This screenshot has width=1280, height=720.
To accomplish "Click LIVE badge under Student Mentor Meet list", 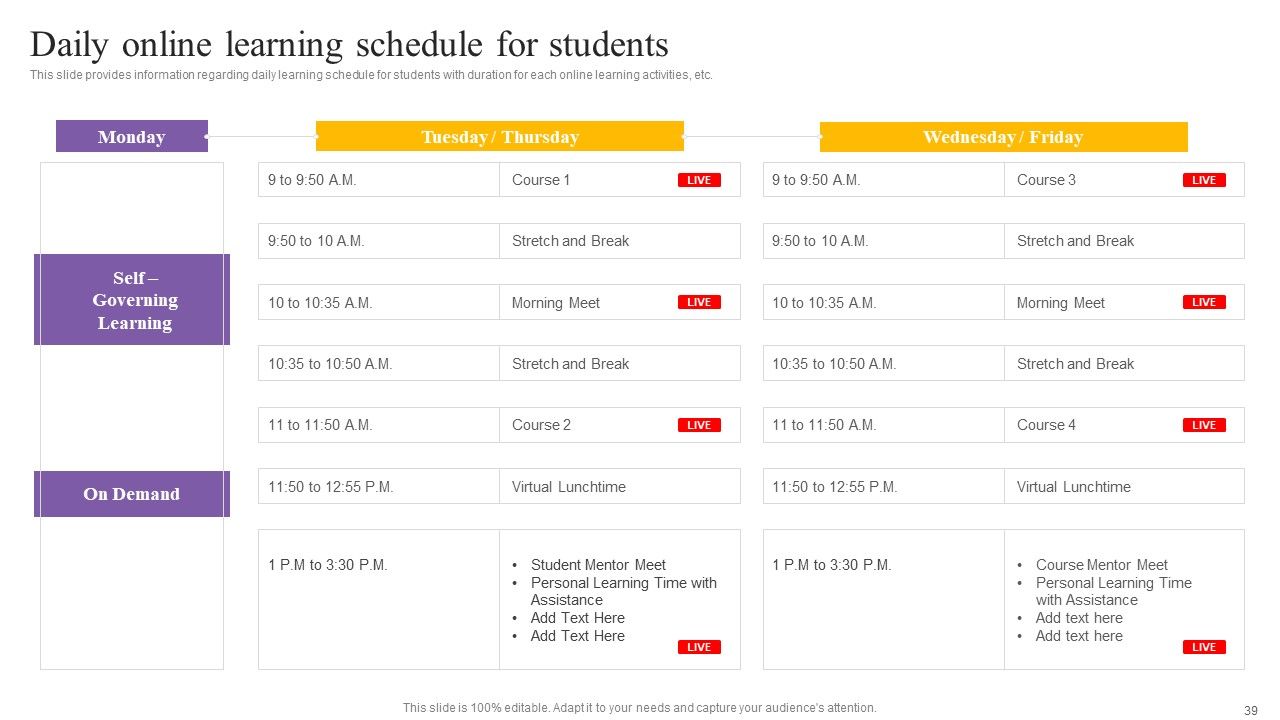I will click(x=699, y=647).
